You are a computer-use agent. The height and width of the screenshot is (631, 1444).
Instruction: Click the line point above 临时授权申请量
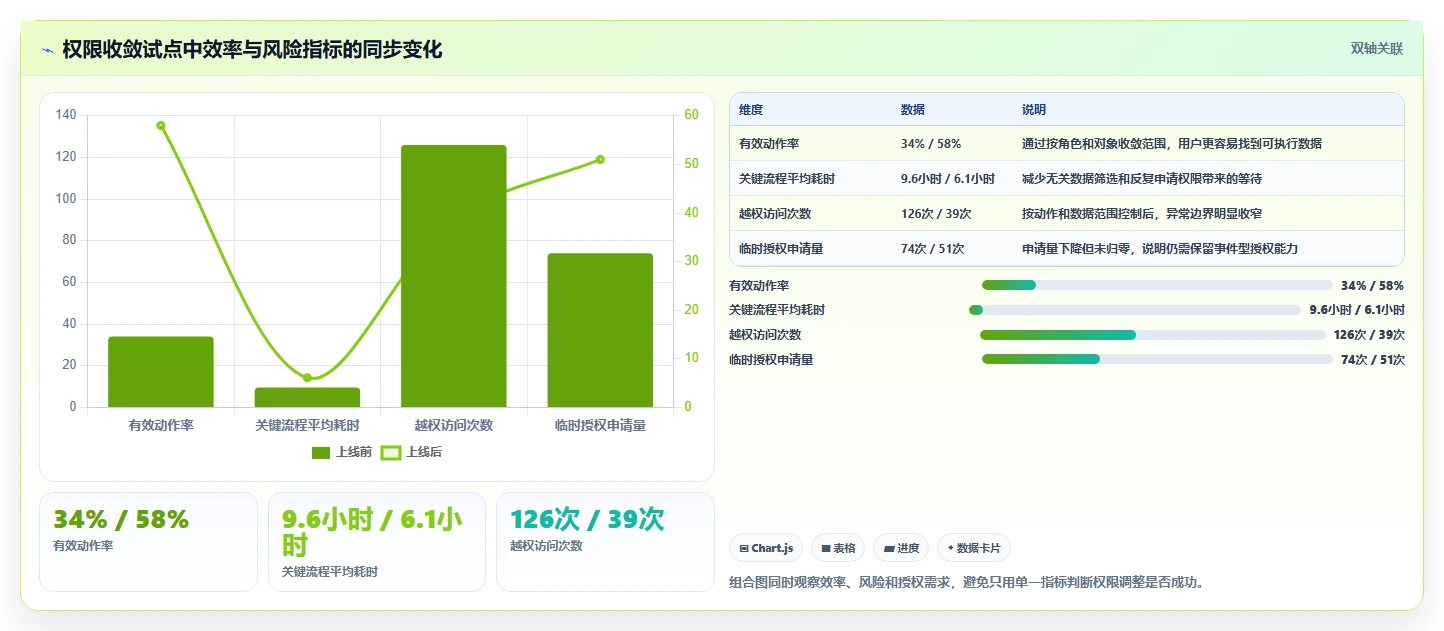(x=600, y=159)
